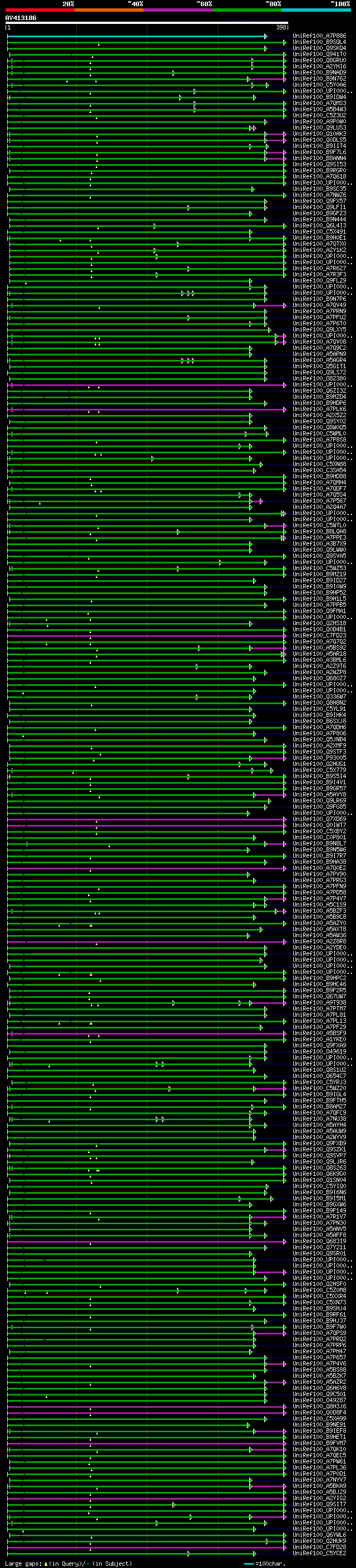
Task: Select hit label UniRef100_B9NAD9
Action: pyautogui.click(x=319, y=73)
